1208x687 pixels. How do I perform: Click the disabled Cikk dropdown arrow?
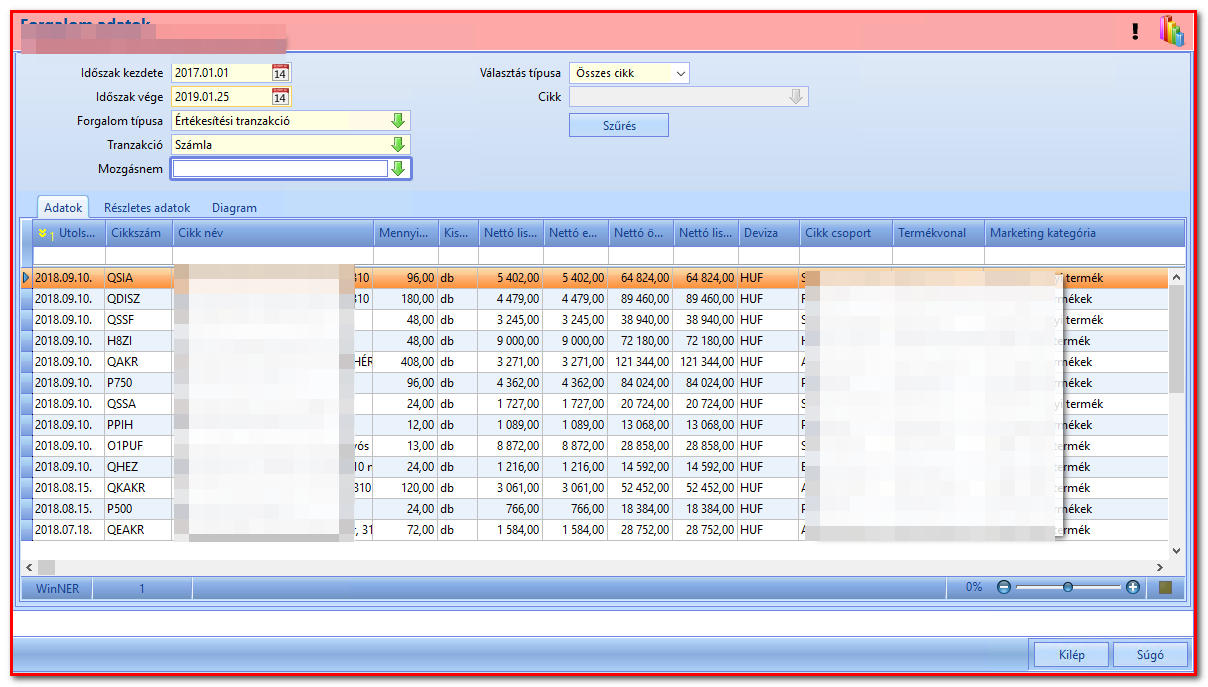796,97
